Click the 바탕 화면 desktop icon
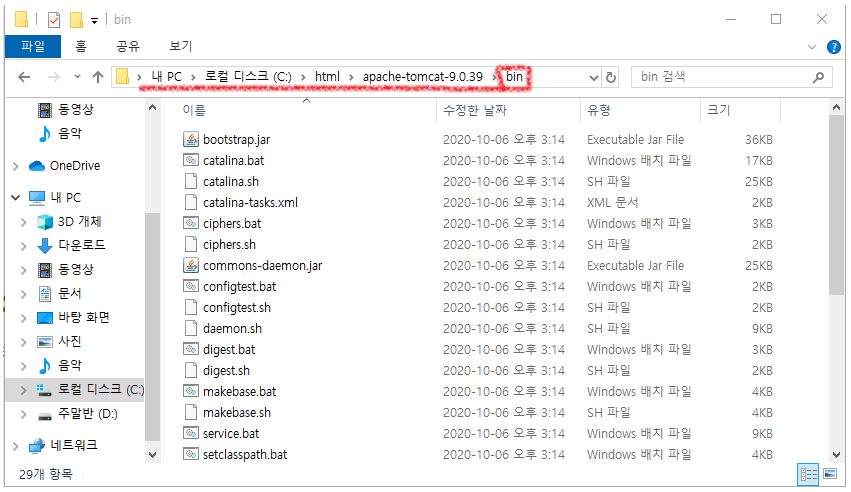851x492 pixels. pos(45,317)
